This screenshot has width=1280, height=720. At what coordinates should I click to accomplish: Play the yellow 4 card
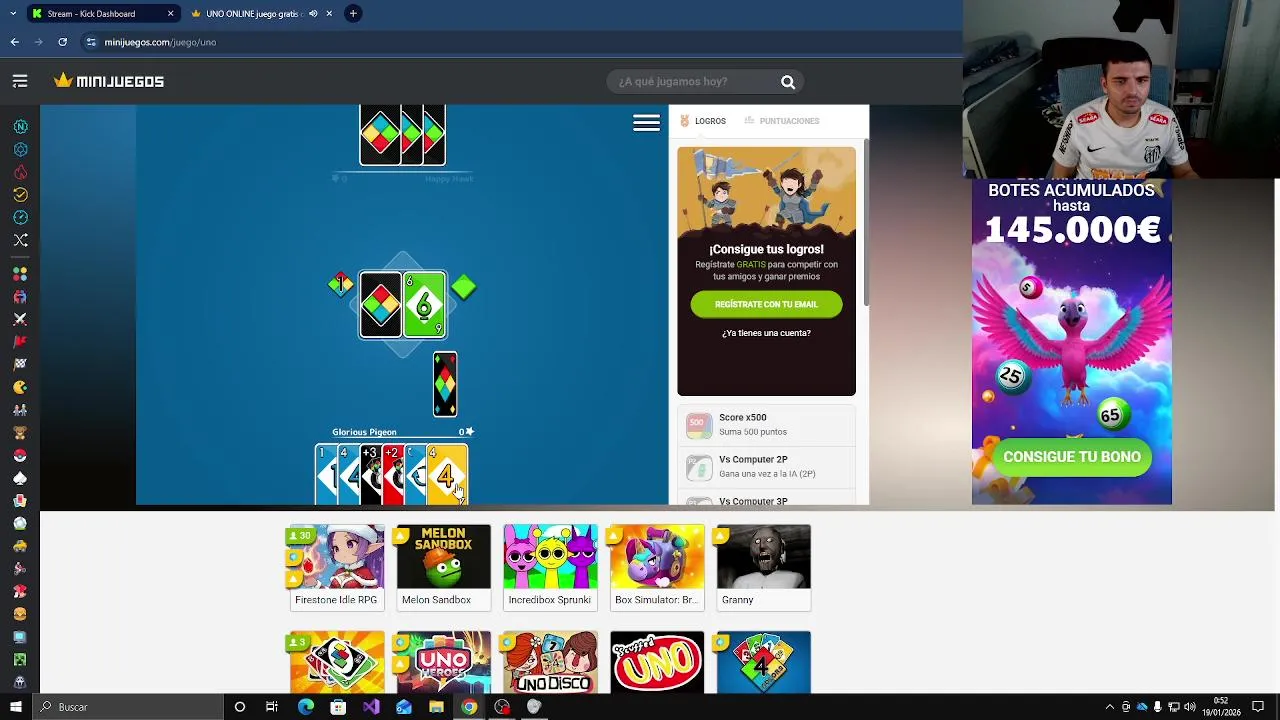coord(446,475)
